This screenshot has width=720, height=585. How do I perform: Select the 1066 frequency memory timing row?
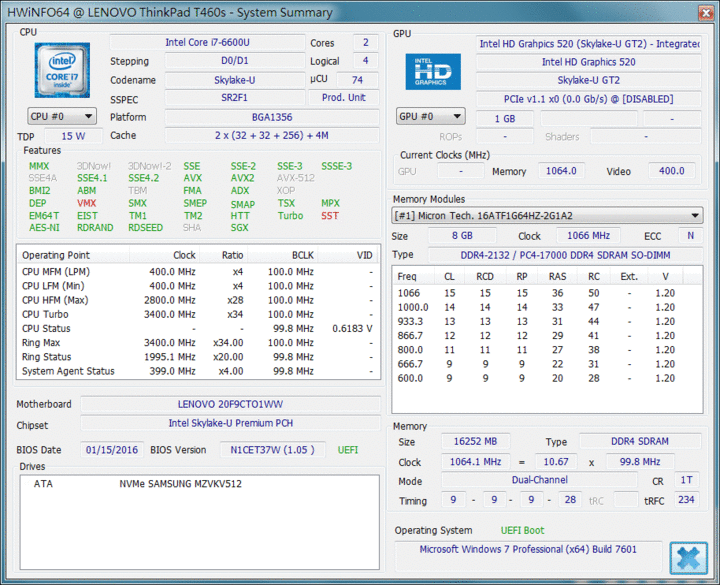coord(545,293)
